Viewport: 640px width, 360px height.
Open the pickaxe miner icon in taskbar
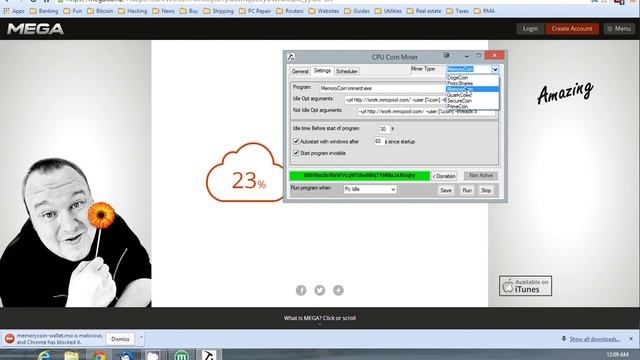208,355
